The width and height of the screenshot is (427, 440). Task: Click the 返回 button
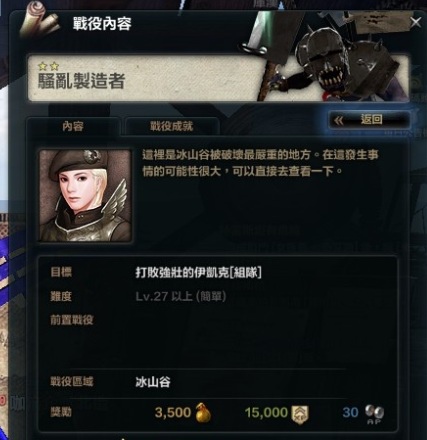(369, 120)
